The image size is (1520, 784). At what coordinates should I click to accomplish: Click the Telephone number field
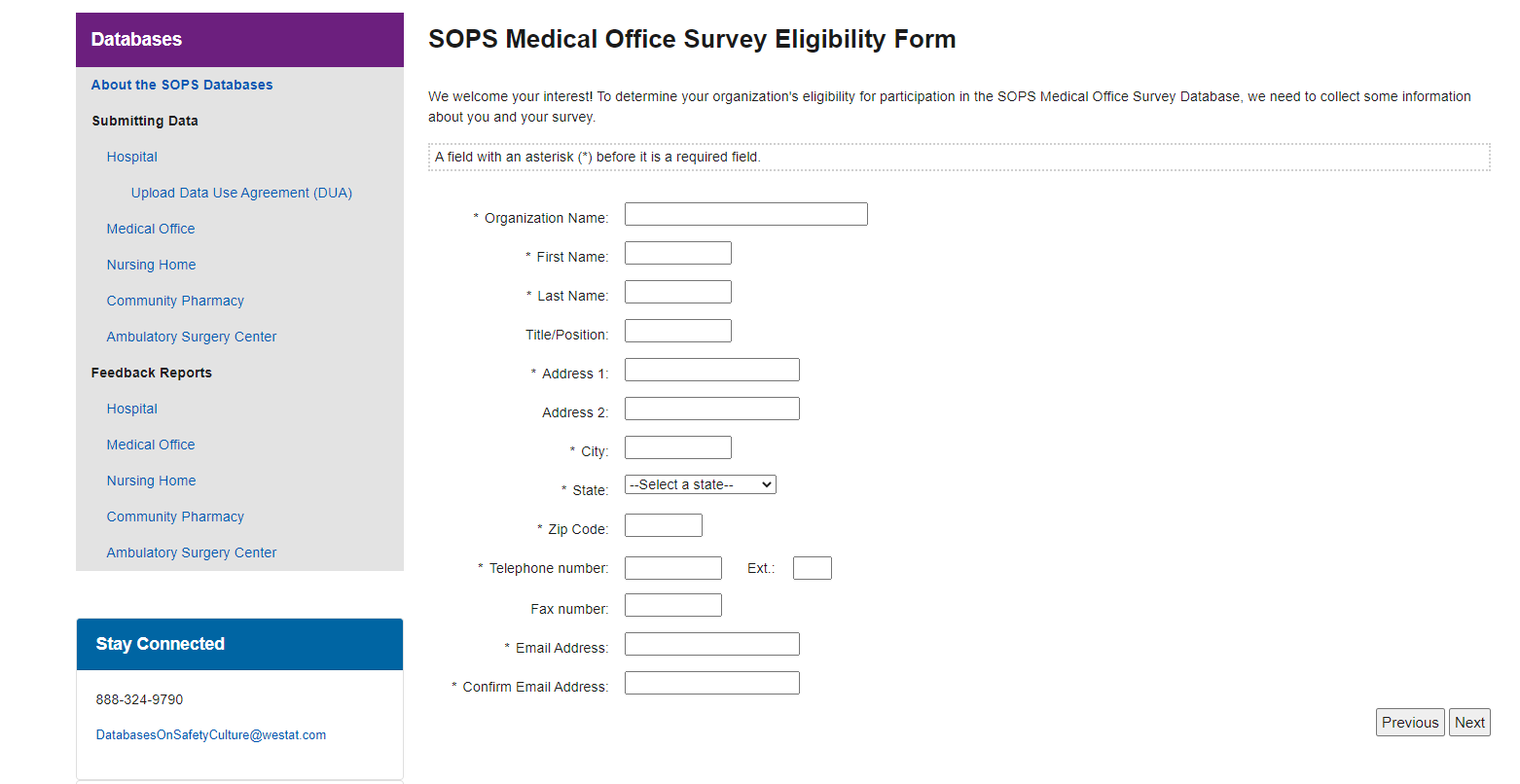click(x=672, y=568)
